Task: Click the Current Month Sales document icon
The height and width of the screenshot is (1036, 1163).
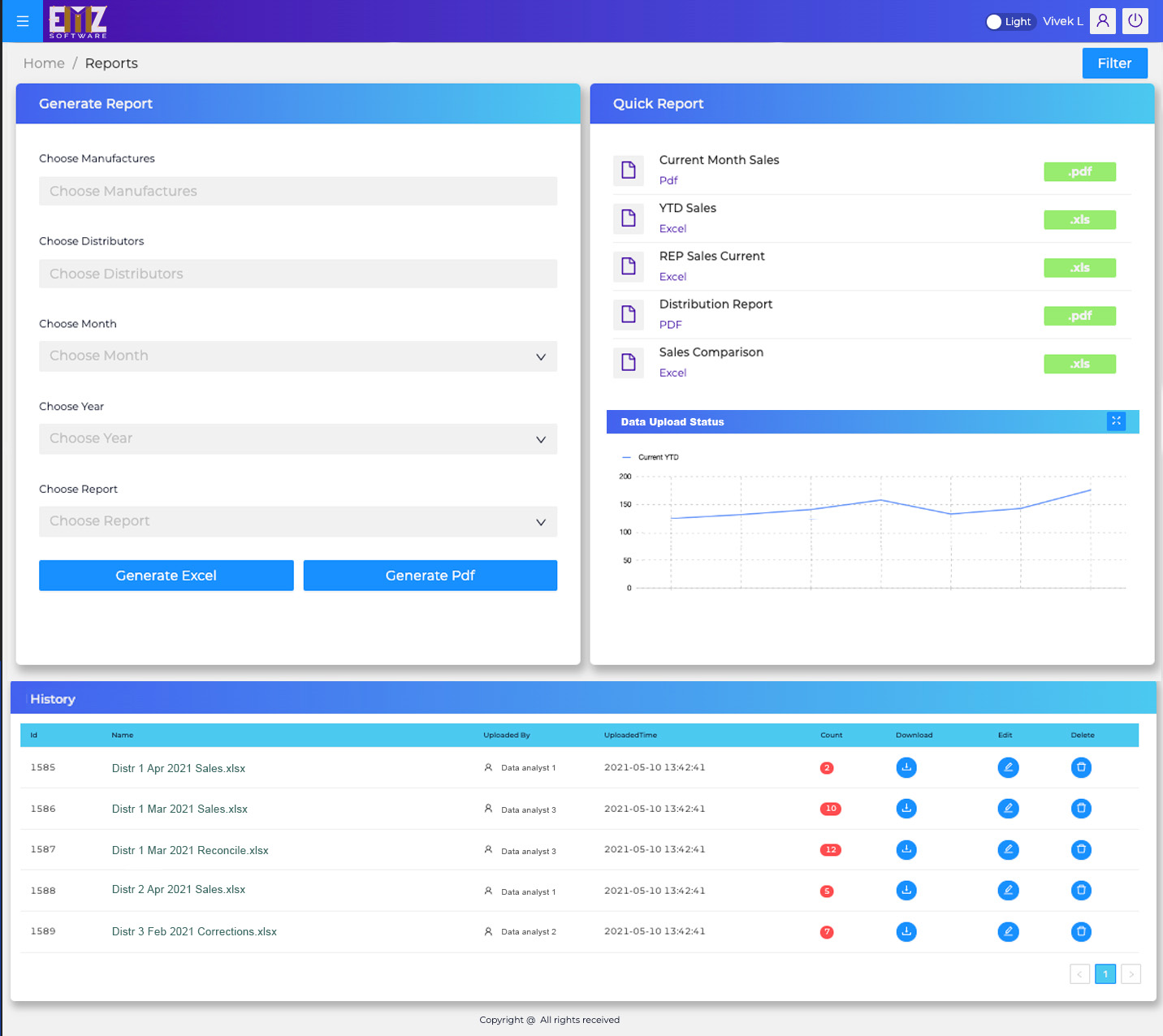Action: tap(629, 170)
